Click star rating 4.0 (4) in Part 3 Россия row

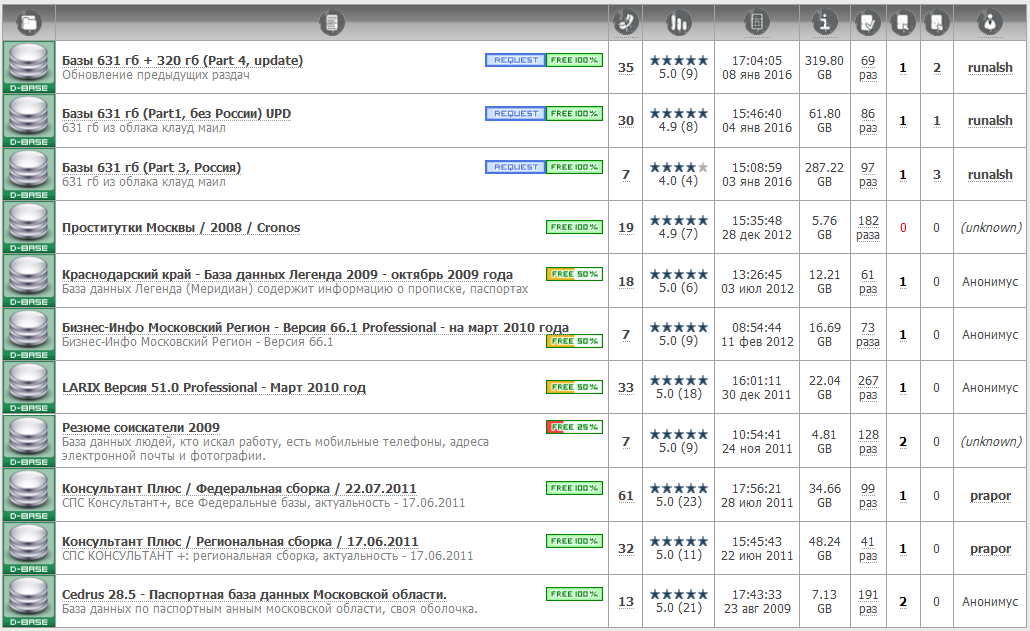click(679, 174)
